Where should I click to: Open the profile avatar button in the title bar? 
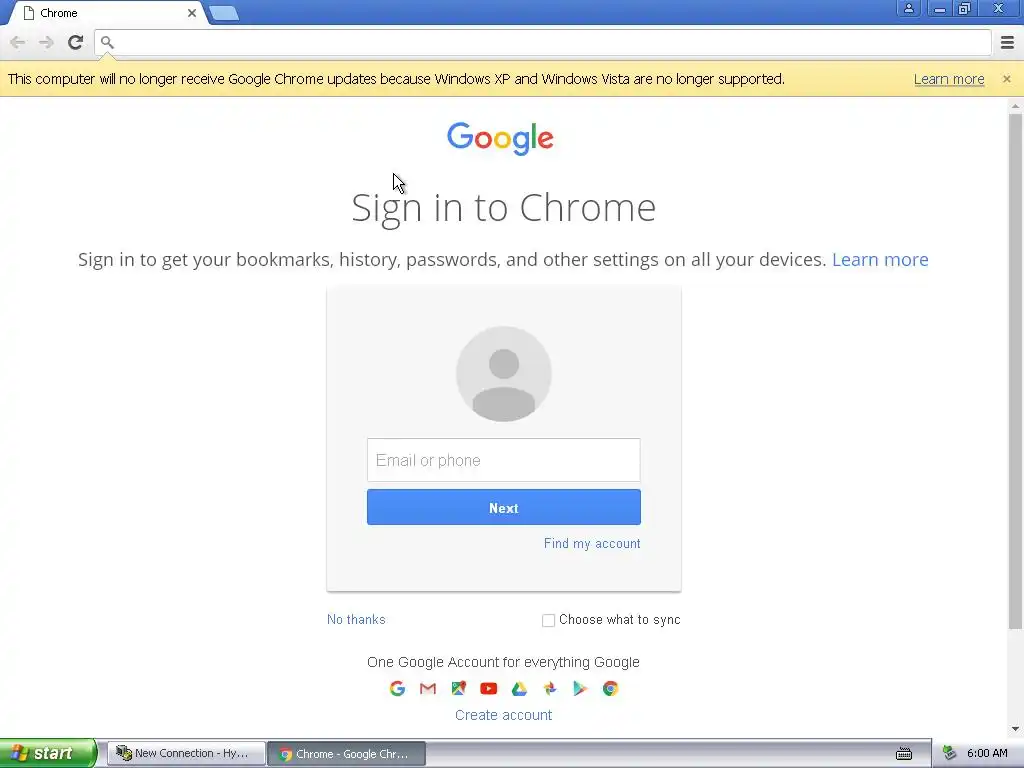pyautogui.click(x=908, y=8)
